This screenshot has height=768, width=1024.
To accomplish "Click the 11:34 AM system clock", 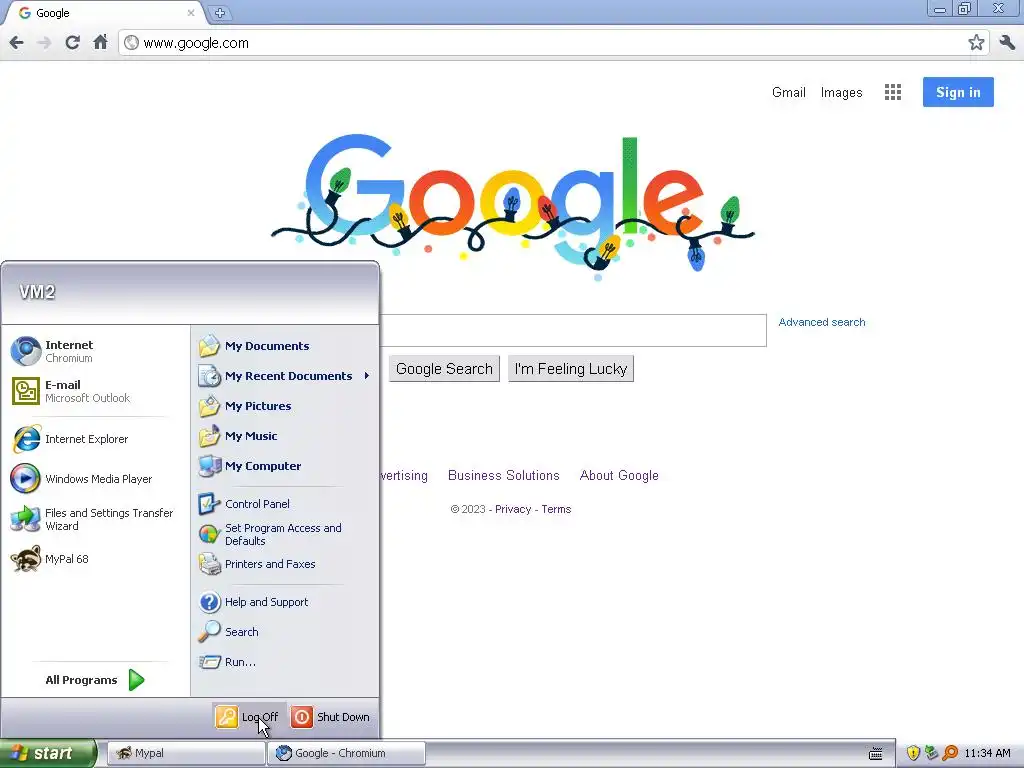I will 987,753.
